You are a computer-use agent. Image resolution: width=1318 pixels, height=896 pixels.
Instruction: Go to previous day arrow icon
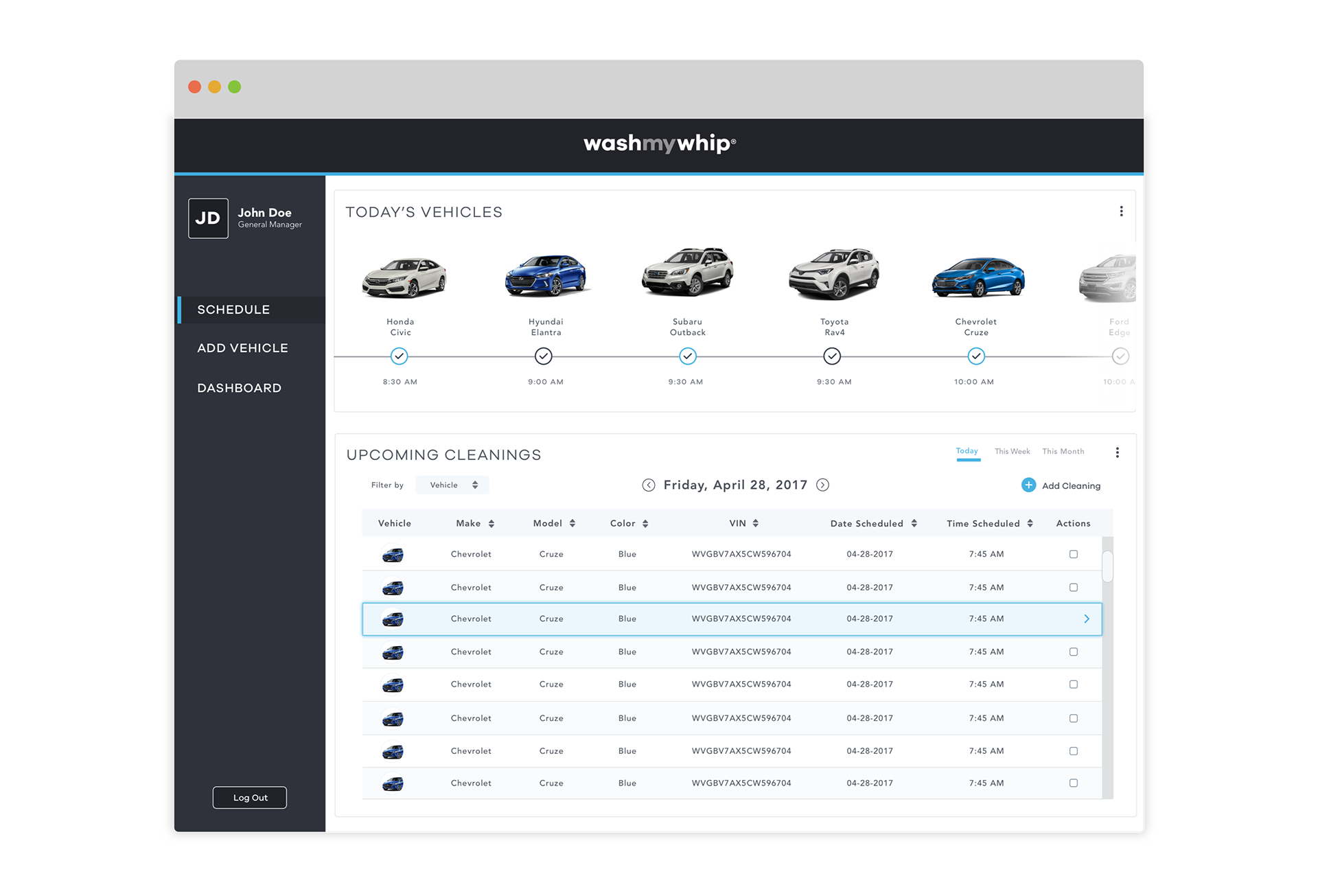tap(648, 485)
